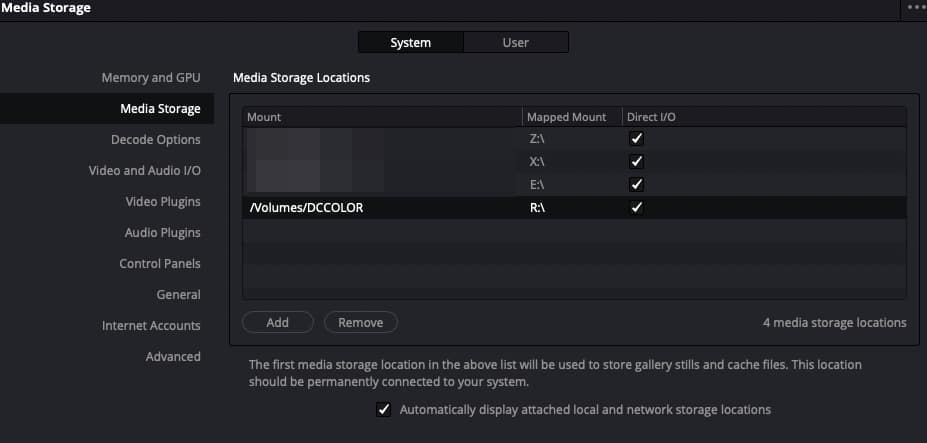Open the three-dot options menu
Viewport: 927px width, 443px height.
coord(918,10)
